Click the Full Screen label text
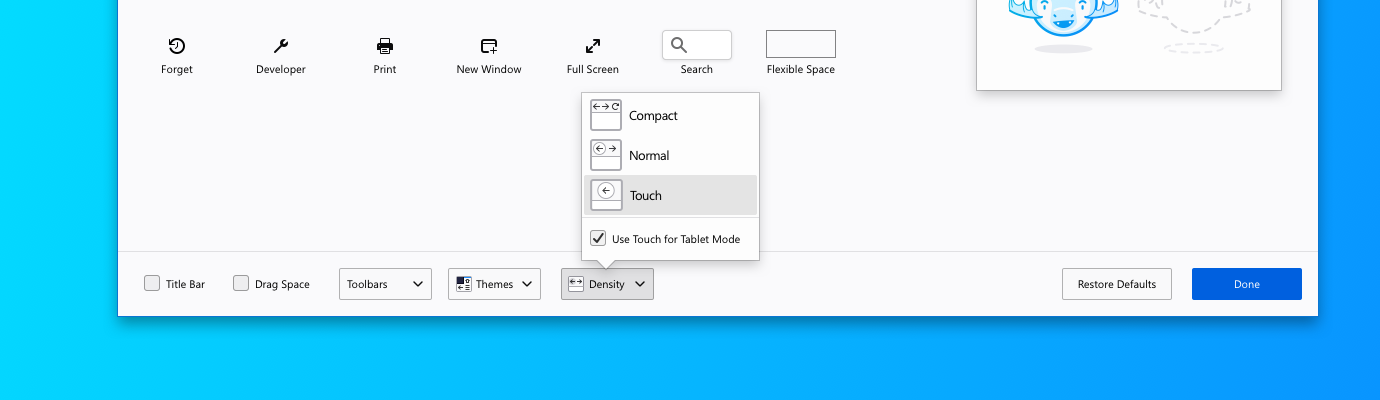The height and width of the screenshot is (400, 1380). coord(593,70)
